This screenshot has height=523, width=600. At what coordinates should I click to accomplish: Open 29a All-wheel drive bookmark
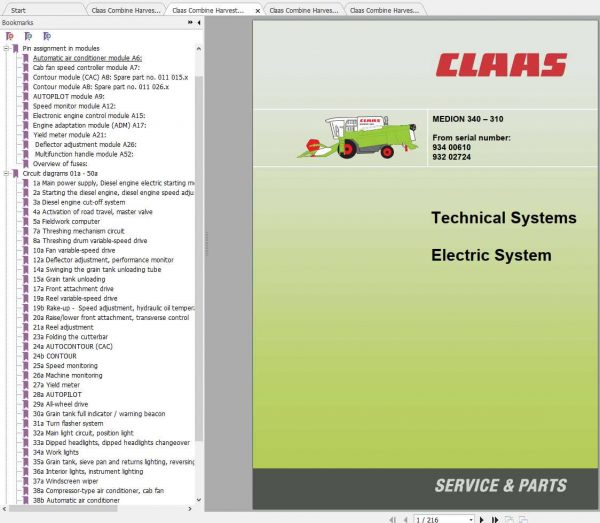(x=60, y=404)
